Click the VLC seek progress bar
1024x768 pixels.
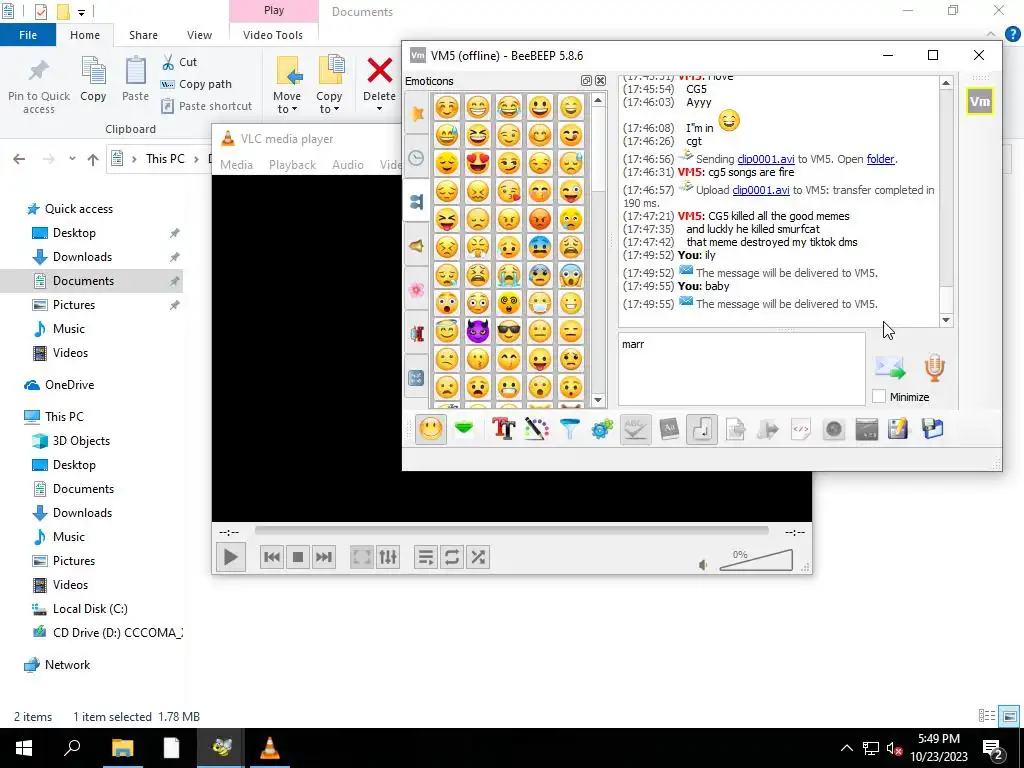pos(511,532)
